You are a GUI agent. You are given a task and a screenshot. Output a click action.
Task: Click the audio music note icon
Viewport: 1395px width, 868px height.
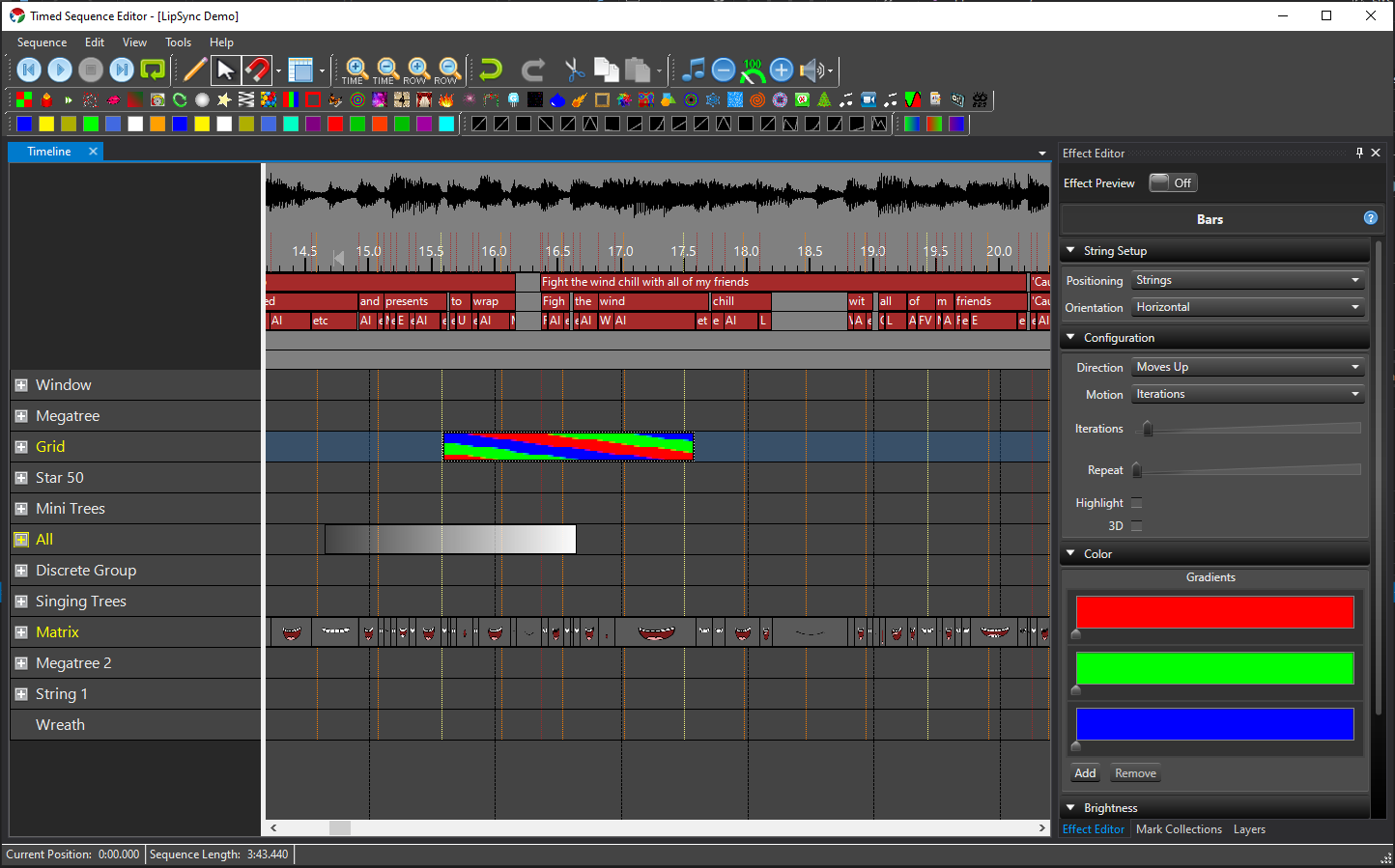pyautogui.click(x=693, y=70)
